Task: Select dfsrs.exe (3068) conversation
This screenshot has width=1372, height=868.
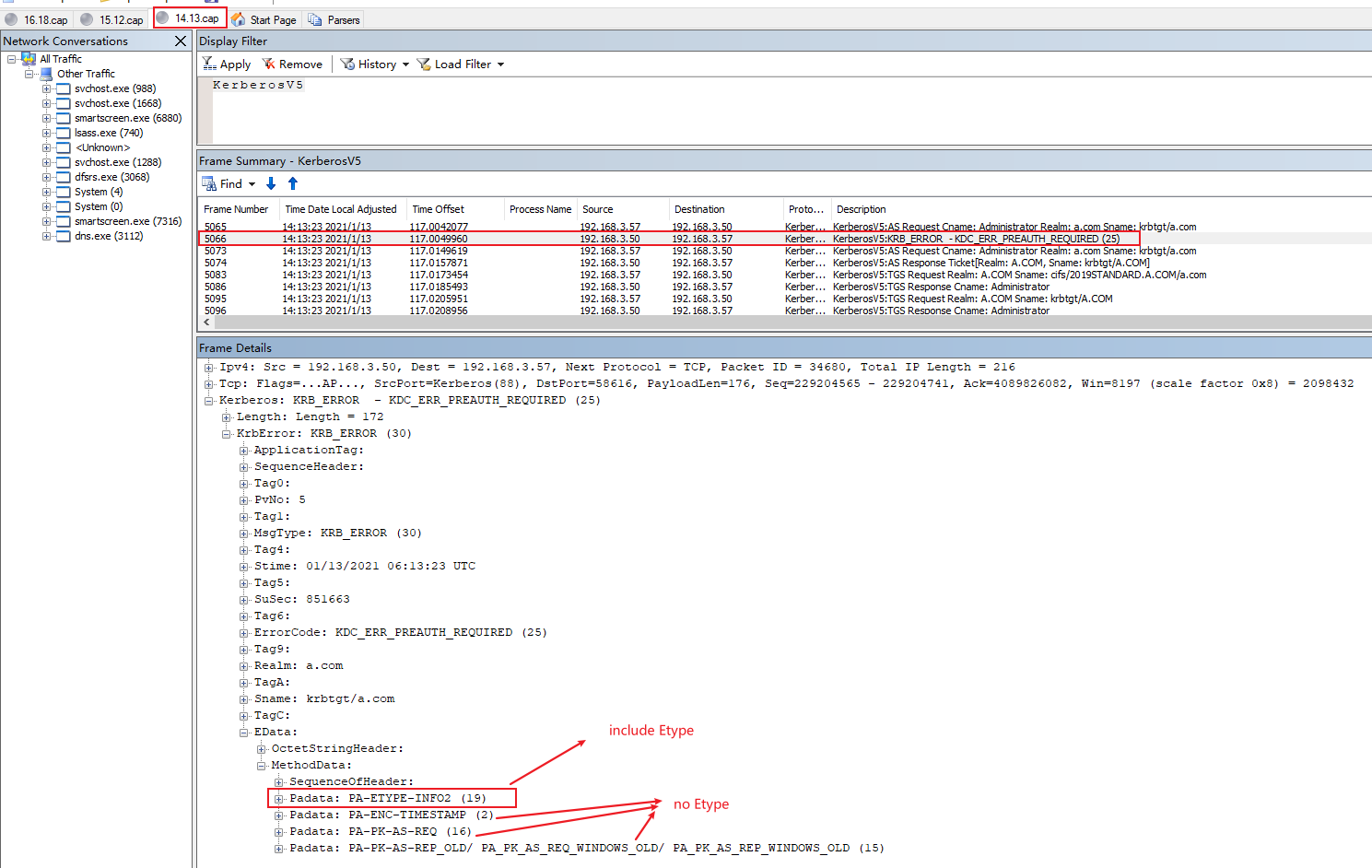Action: coord(111,177)
